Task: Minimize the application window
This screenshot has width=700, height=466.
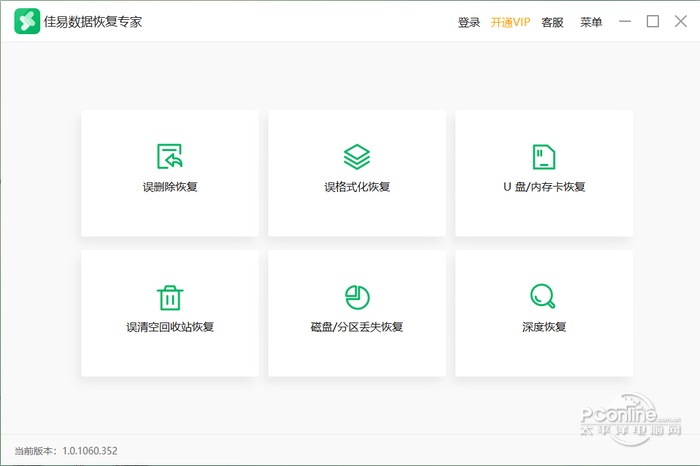Action: (625, 21)
